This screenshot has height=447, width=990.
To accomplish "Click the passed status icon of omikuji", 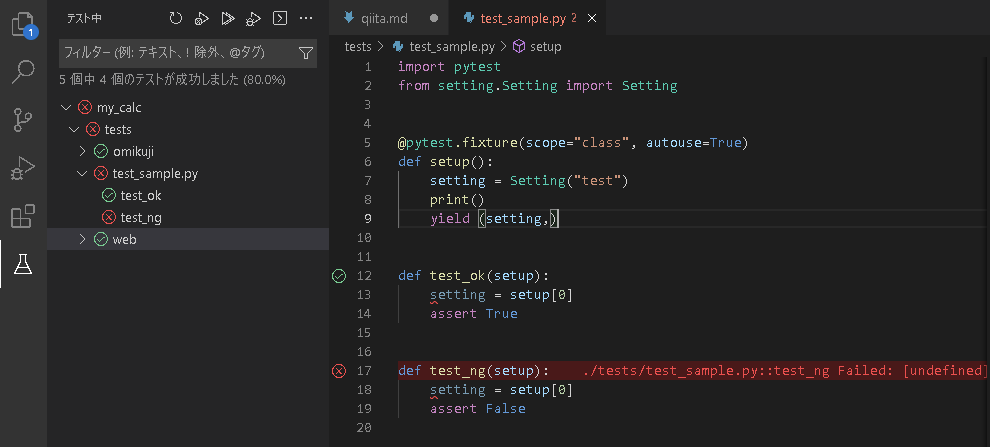I will coord(100,152).
